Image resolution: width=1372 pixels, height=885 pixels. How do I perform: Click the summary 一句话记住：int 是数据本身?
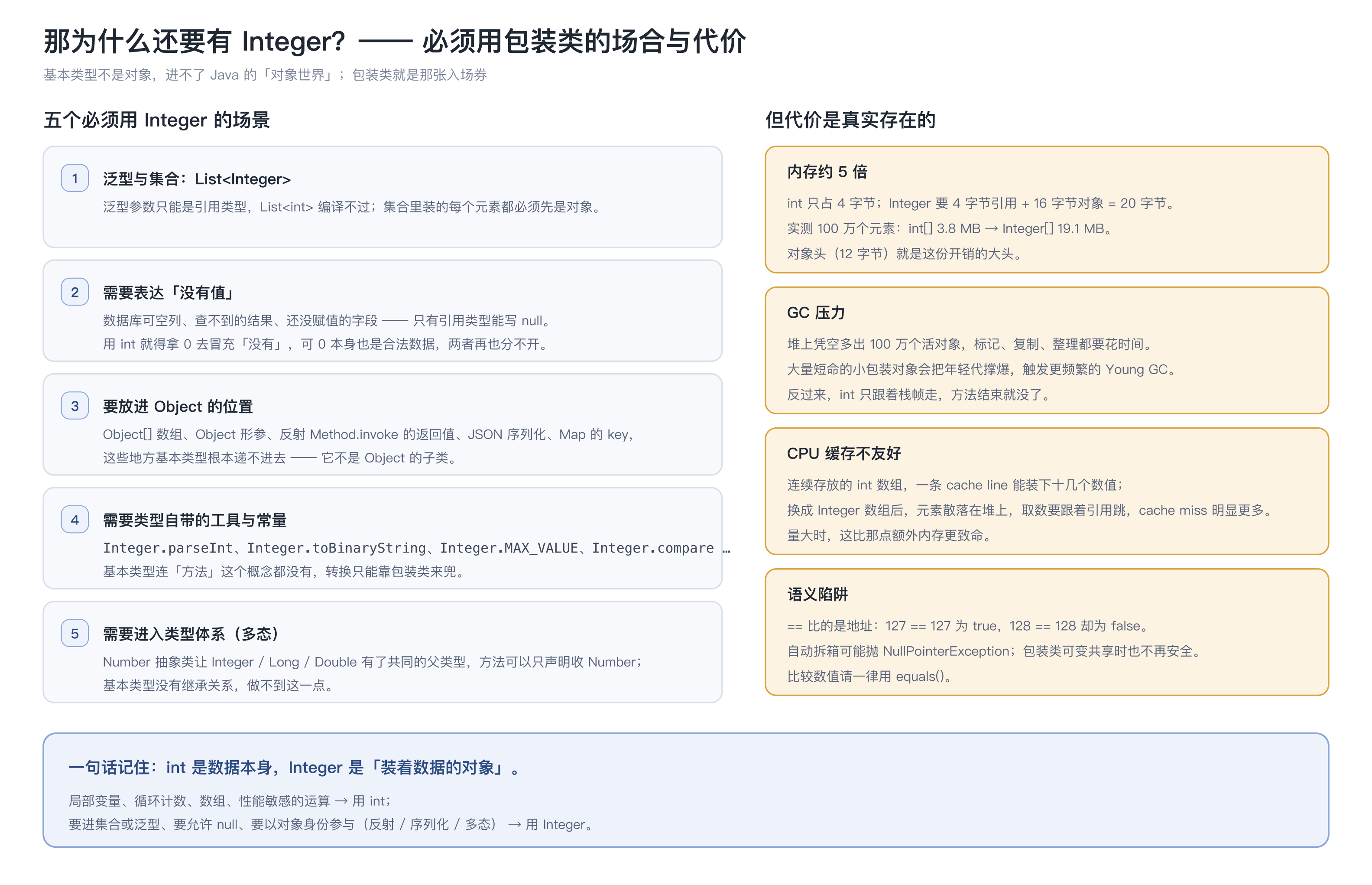[294, 767]
